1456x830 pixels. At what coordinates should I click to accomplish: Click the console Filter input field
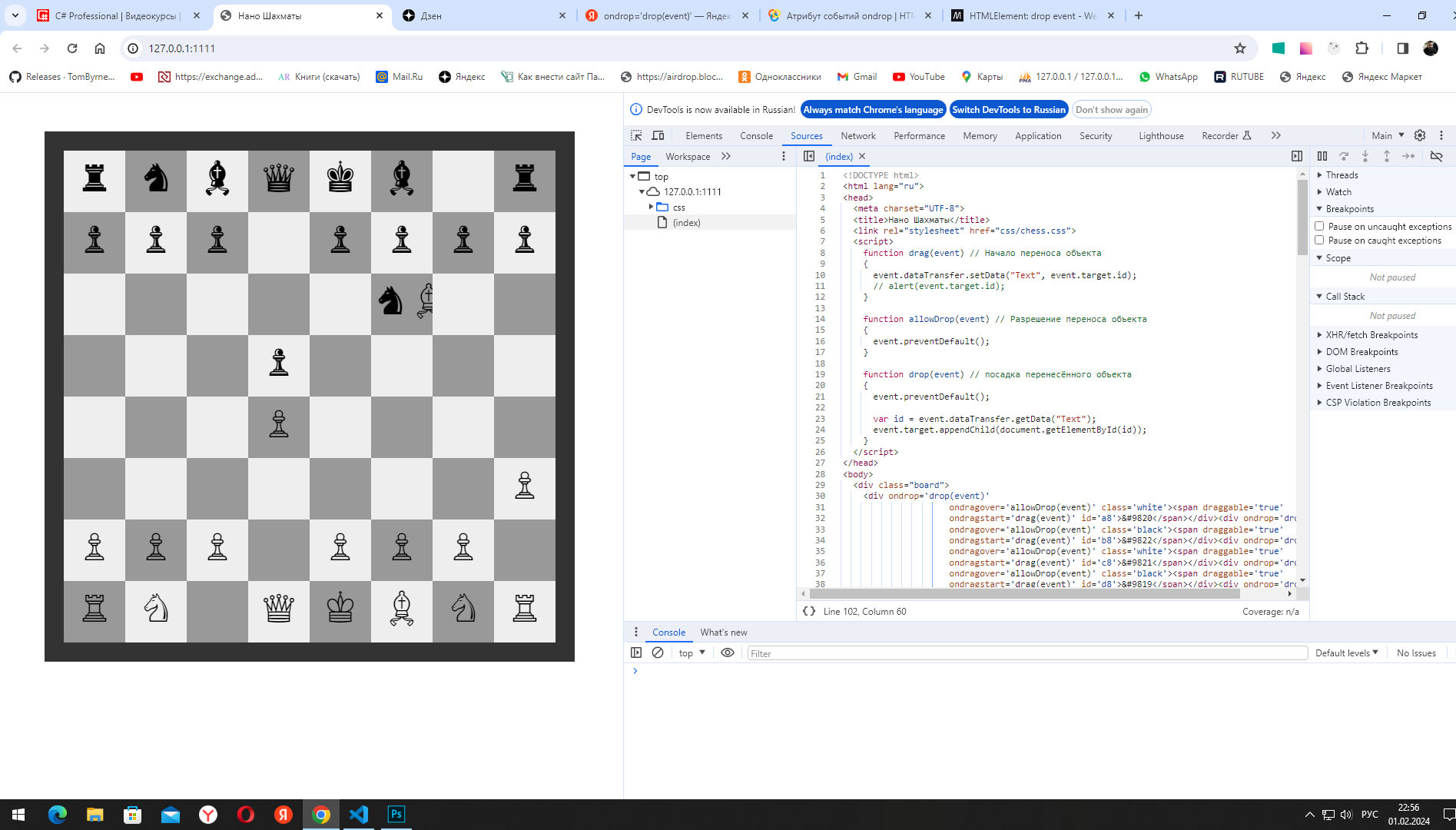tap(1027, 652)
